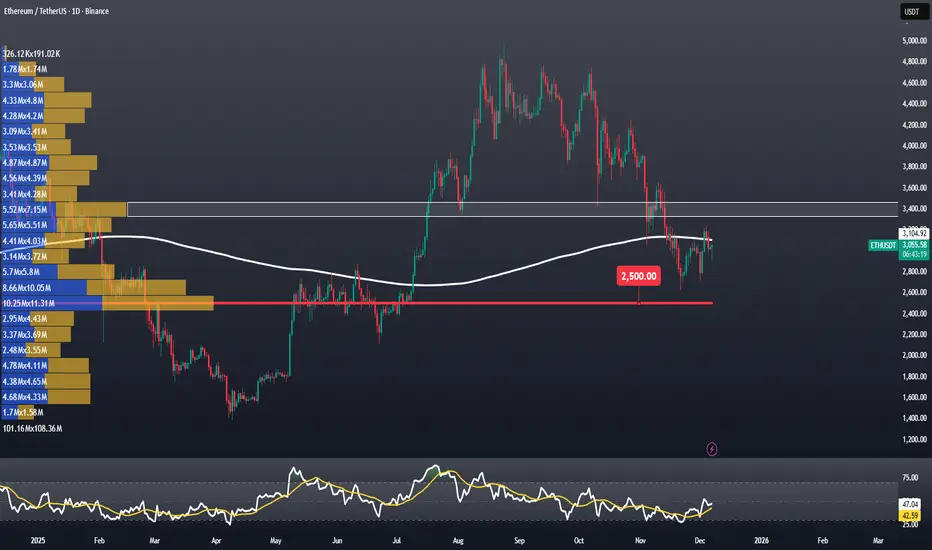Click the 101.16Mx108.36M volume total
Viewport: 932px width, 550px height.
pos(33,428)
